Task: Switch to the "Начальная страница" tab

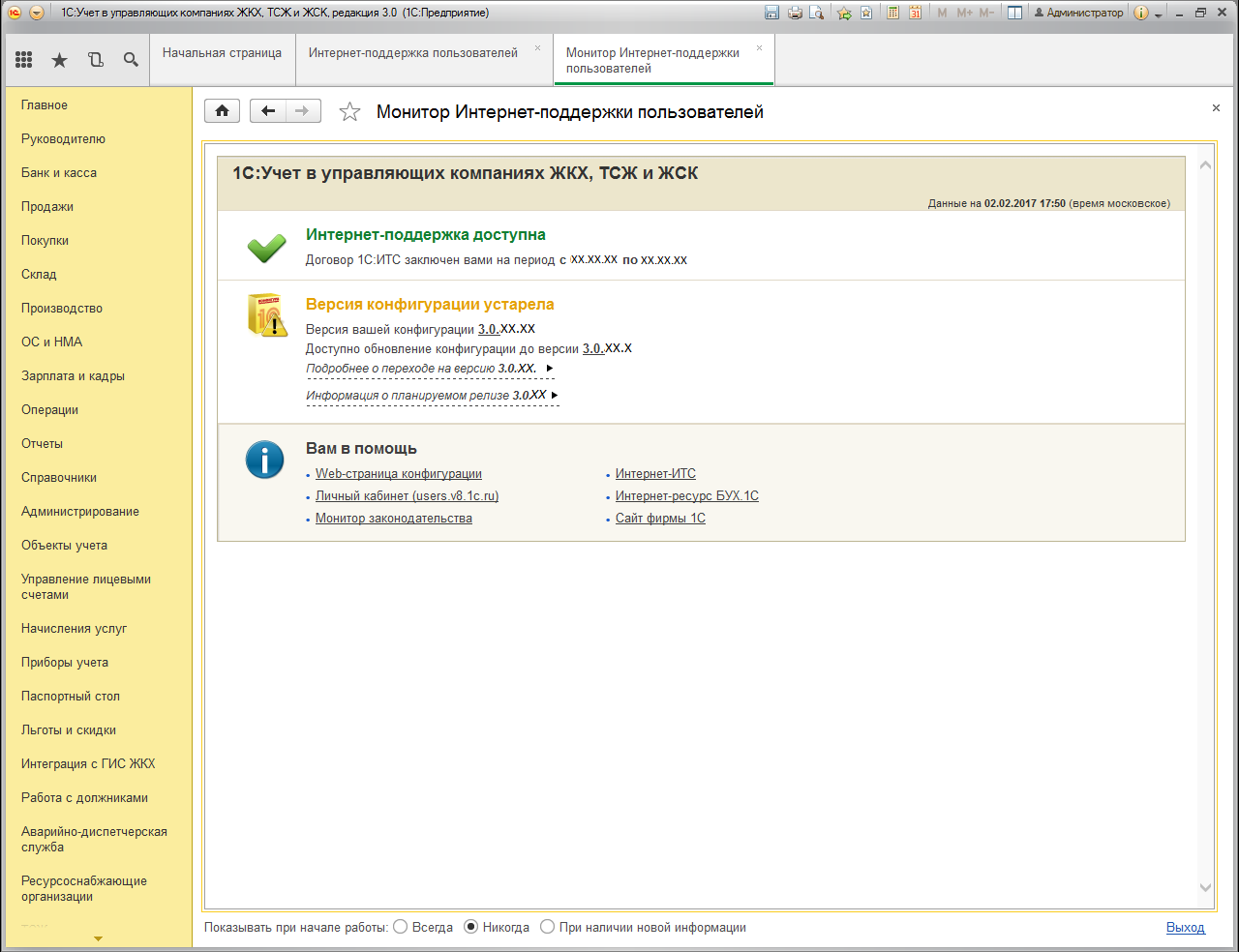Action: [222, 53]
